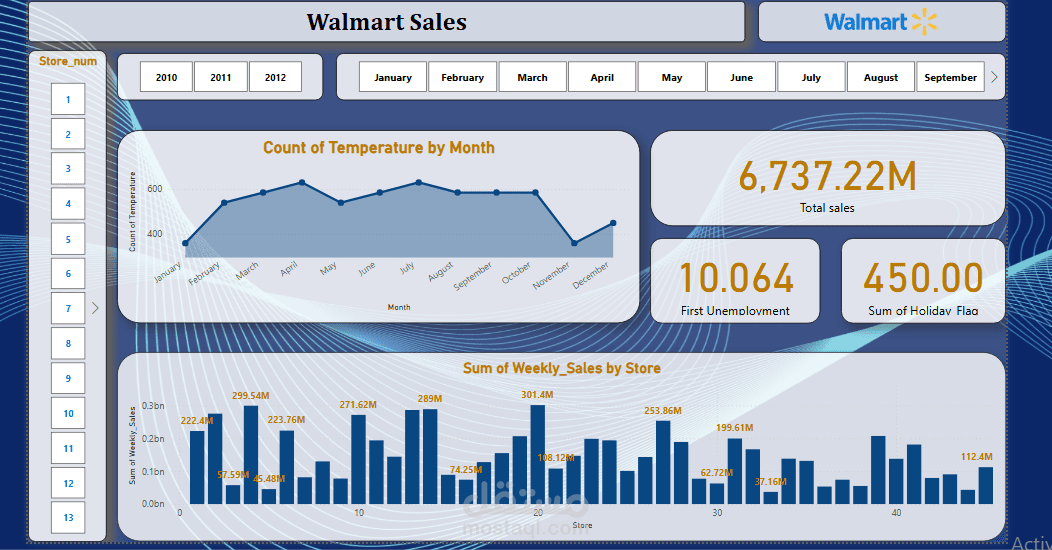Click the 10.064 First Unemployment card
The image size is (1052, 550).
(735, 281)
